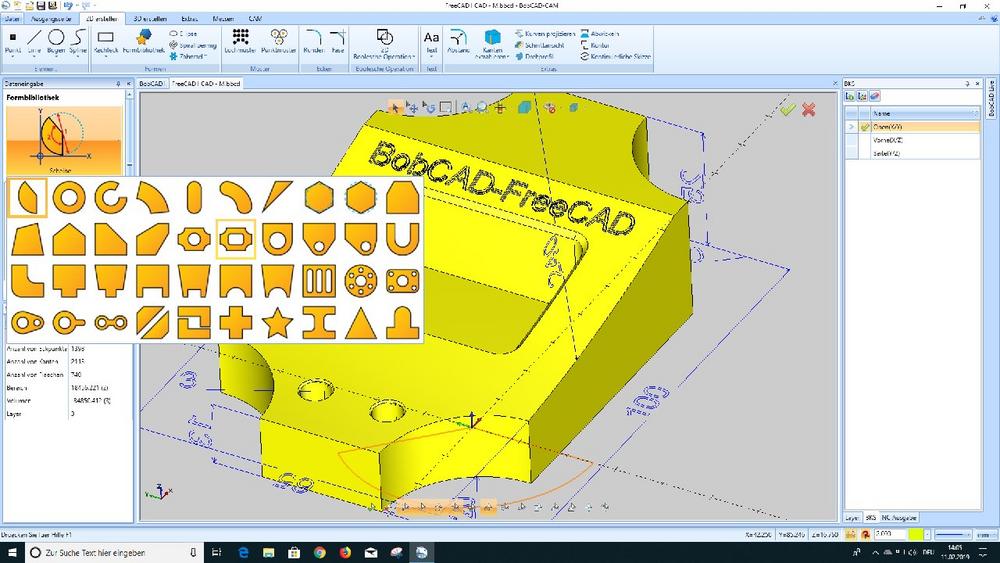Open the CAM ribbon tab

coord(256,18)
